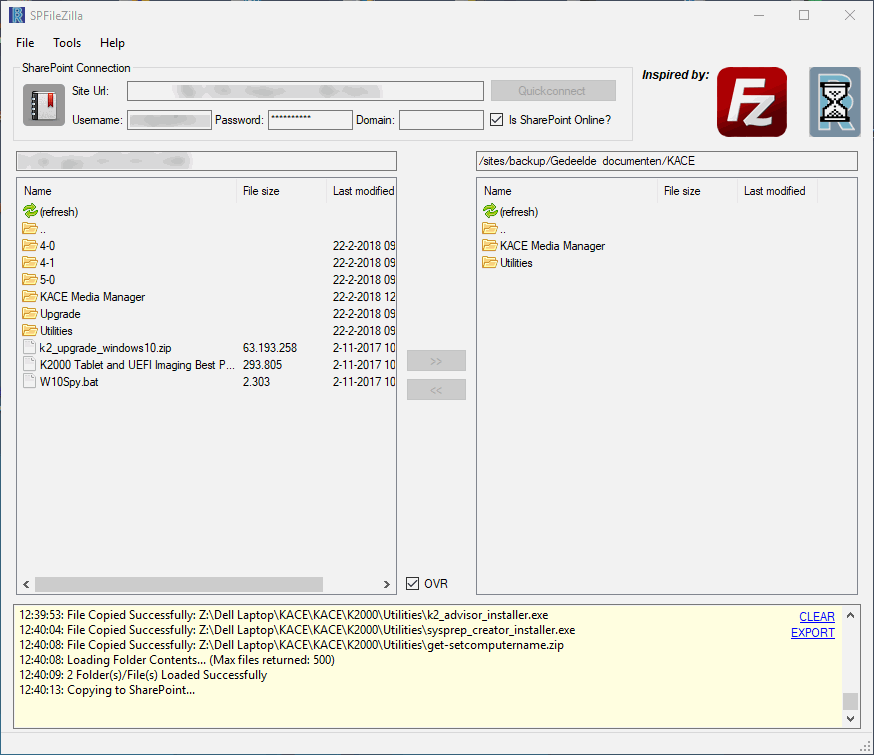Image resolution: width=874 pixels, height=755 pixels.
Task: Click the EXPORT link in the log panel
Action: tap(812, 632)
